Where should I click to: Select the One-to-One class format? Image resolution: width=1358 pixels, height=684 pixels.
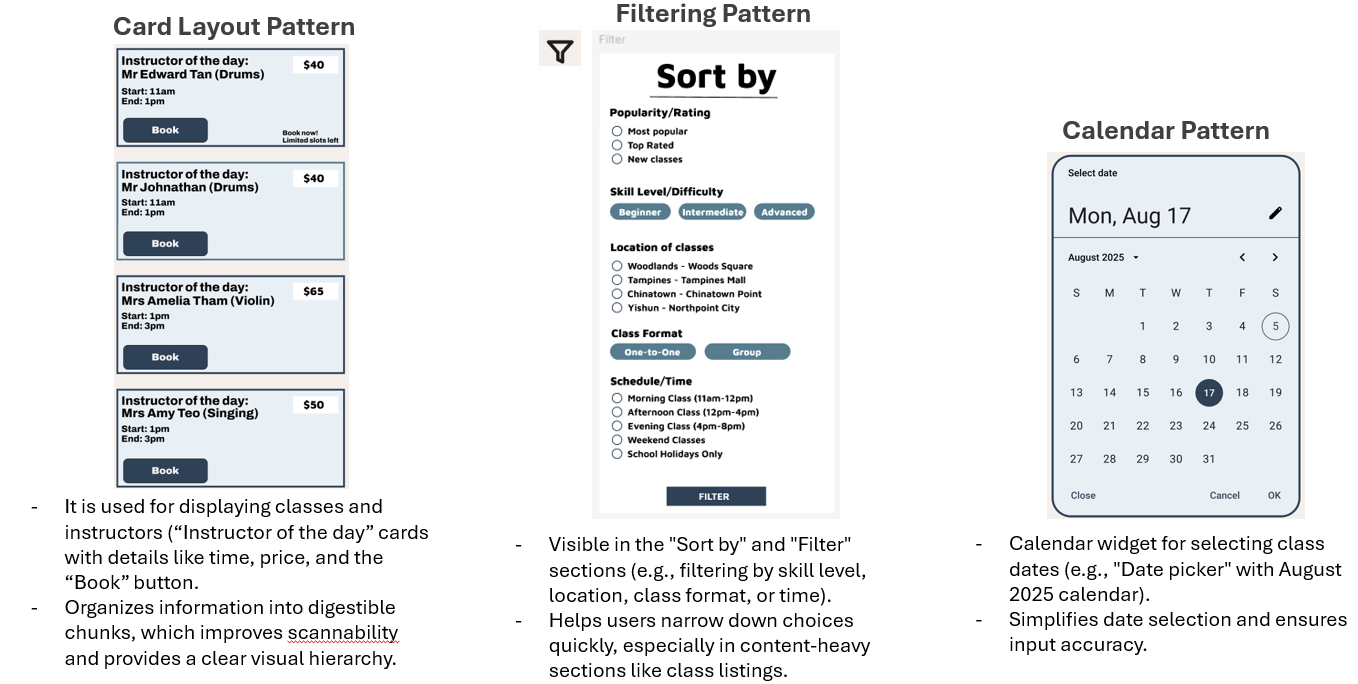tap(652, 352)
